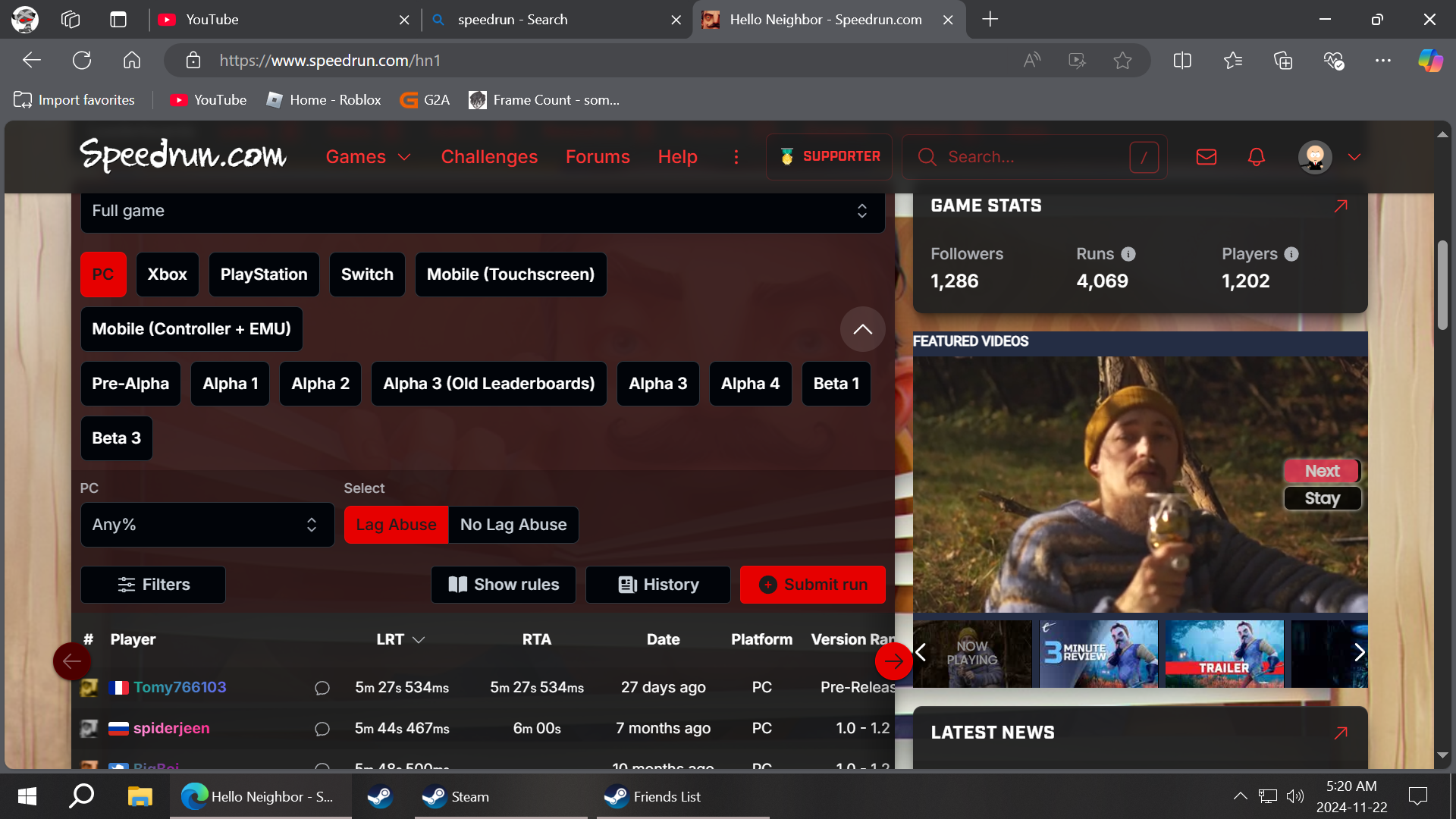
Task: Expand the user account menu chevron
Action: pyautogui.click(x=1354, y=157)
